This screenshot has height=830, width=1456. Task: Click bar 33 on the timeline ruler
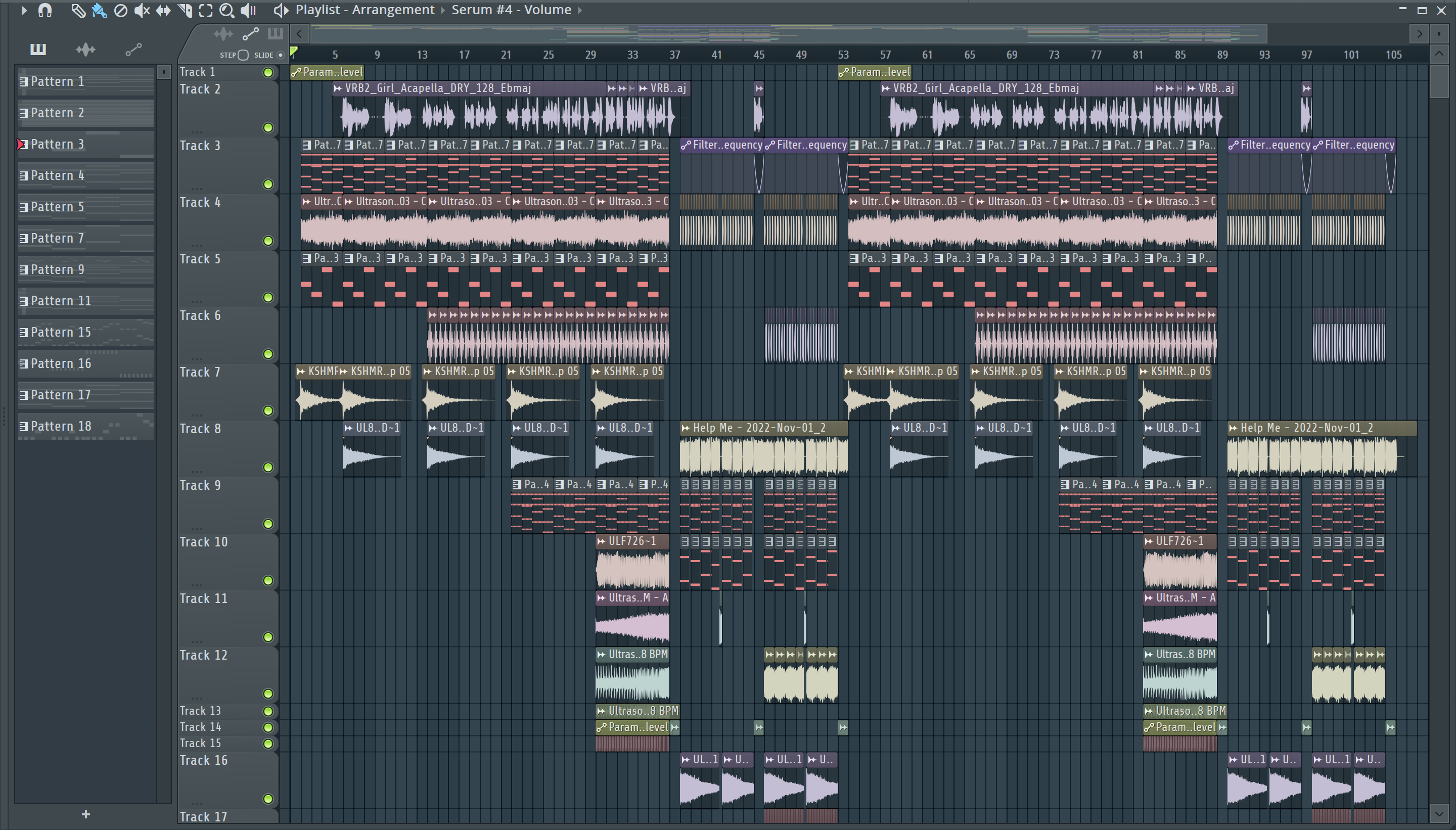(x=632, y=55)
